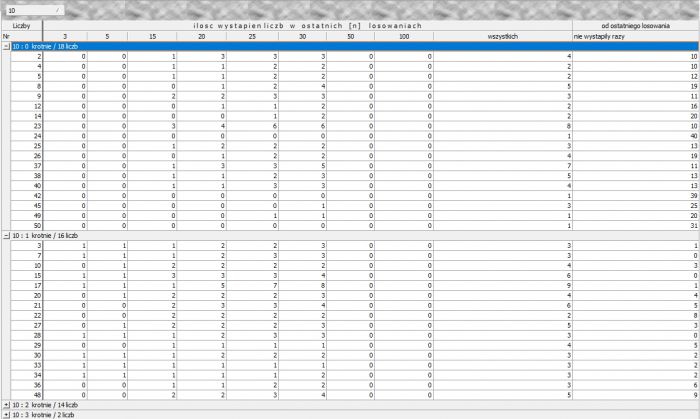Select the row for number 49
The image size is (700, 419).
click(x=354, y=216)
